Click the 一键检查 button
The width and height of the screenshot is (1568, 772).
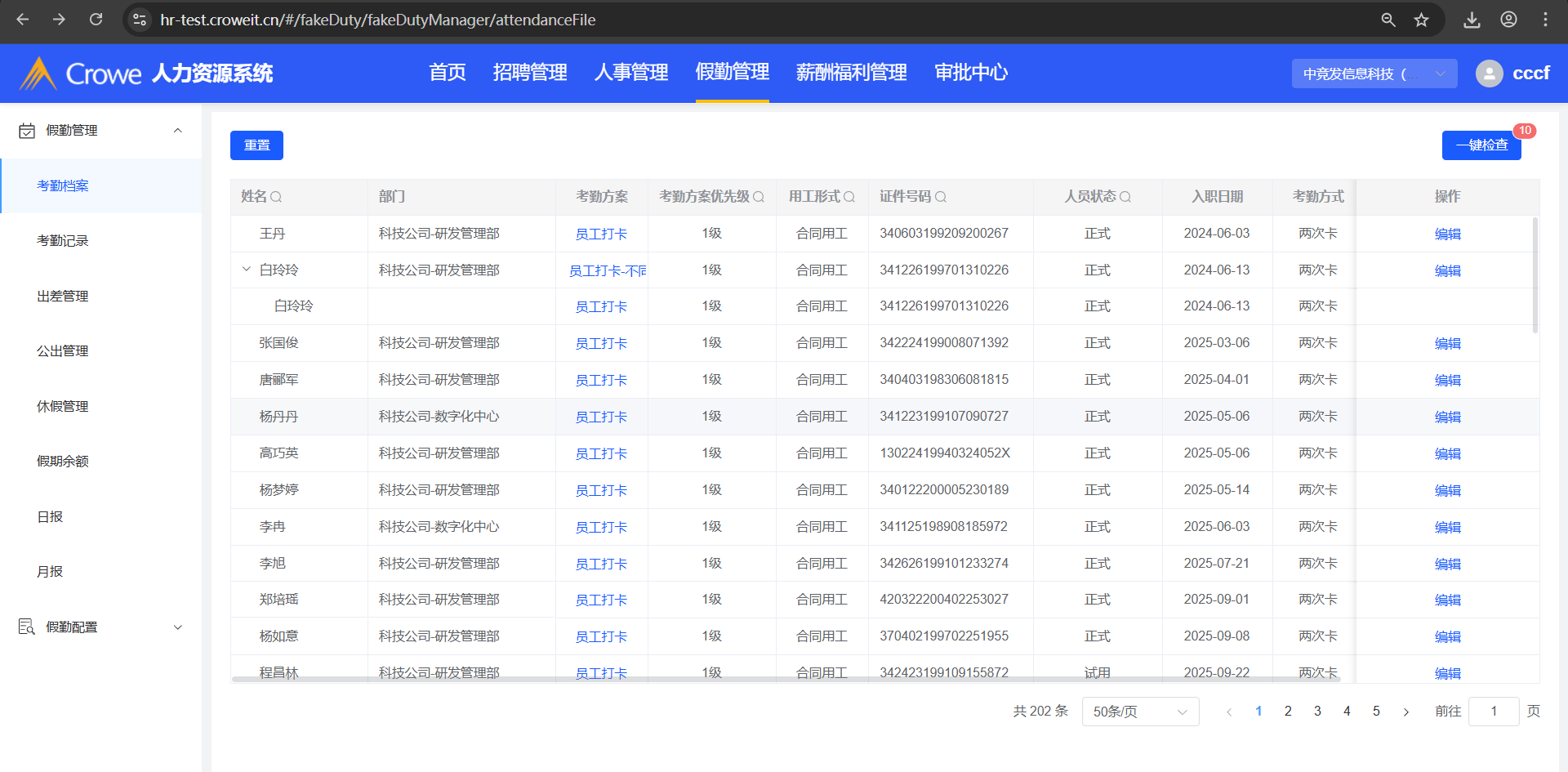(x=1481, y=145)
